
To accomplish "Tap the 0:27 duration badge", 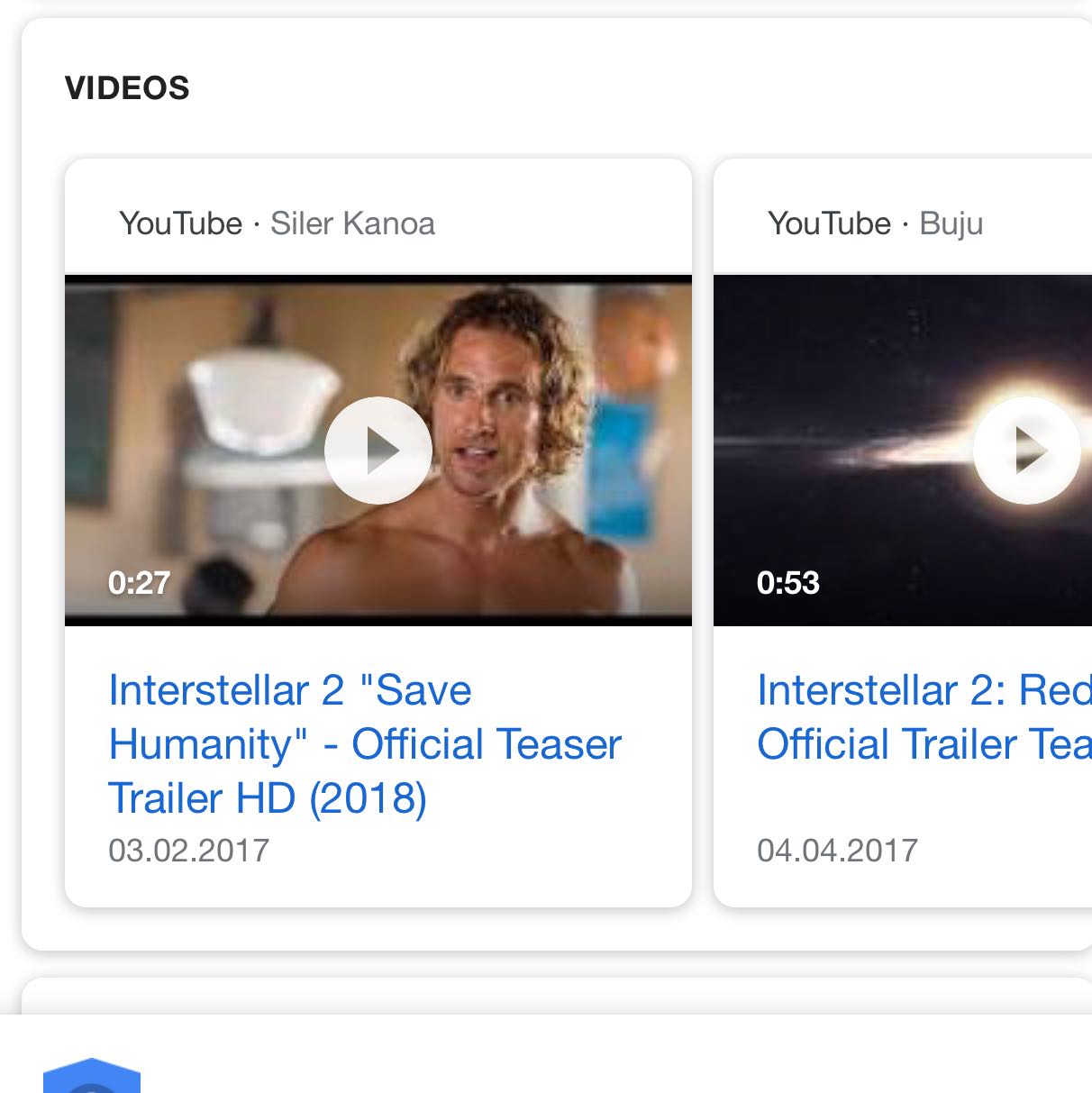I will [139, 583].
